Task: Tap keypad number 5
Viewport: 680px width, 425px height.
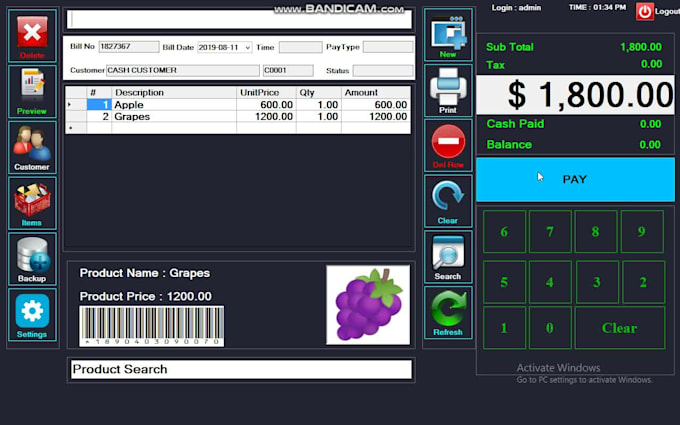Action: [x=504, y=282]
